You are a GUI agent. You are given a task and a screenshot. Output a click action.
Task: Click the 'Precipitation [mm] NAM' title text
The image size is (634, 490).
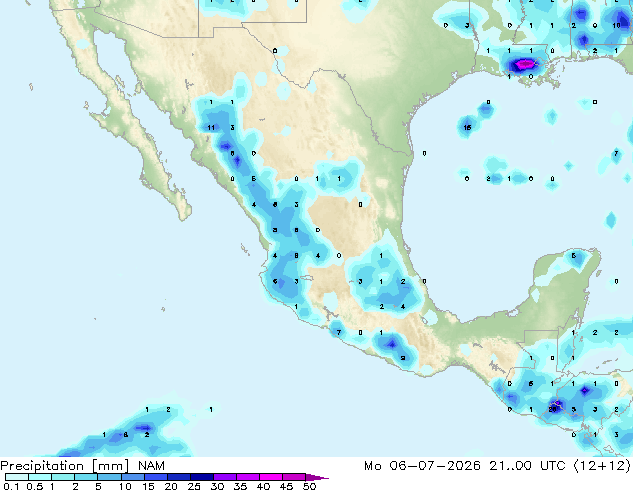pyautogui.click(x=82, y=466)
